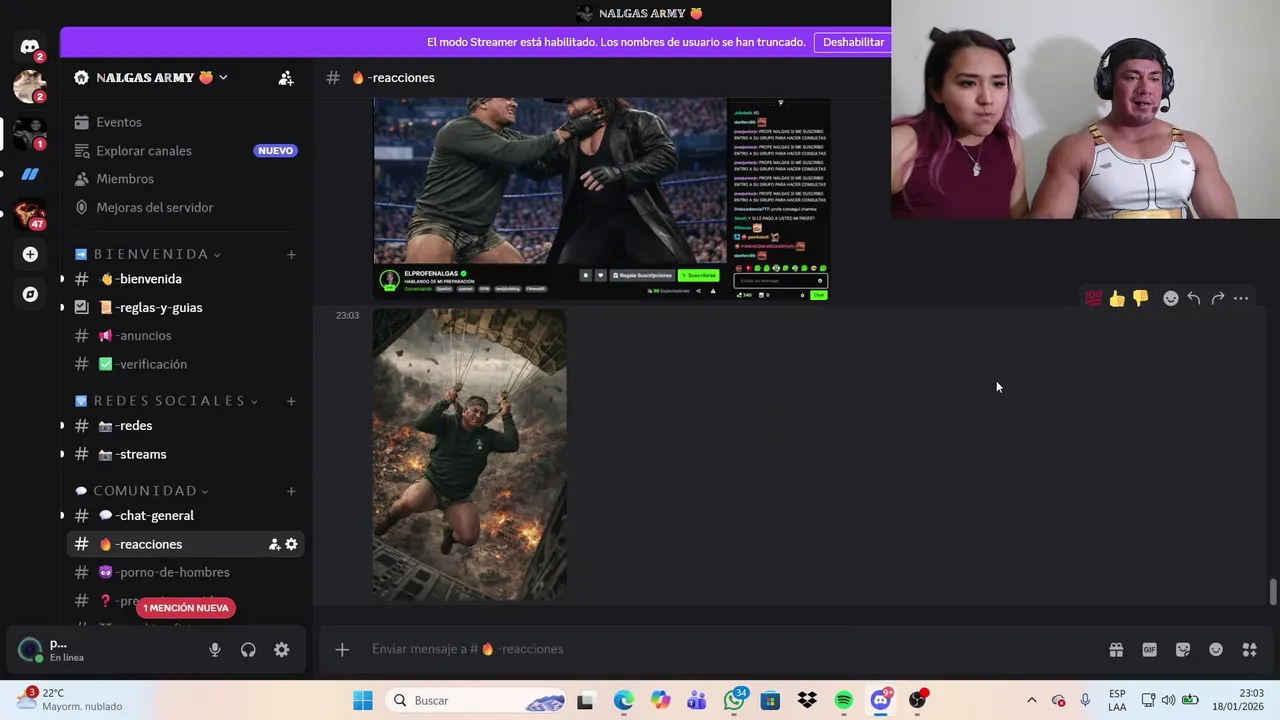The height and width of the screenshot is (720, 1280).
Task: Open the porno-de-hombres channel
Action: (186, 572)
